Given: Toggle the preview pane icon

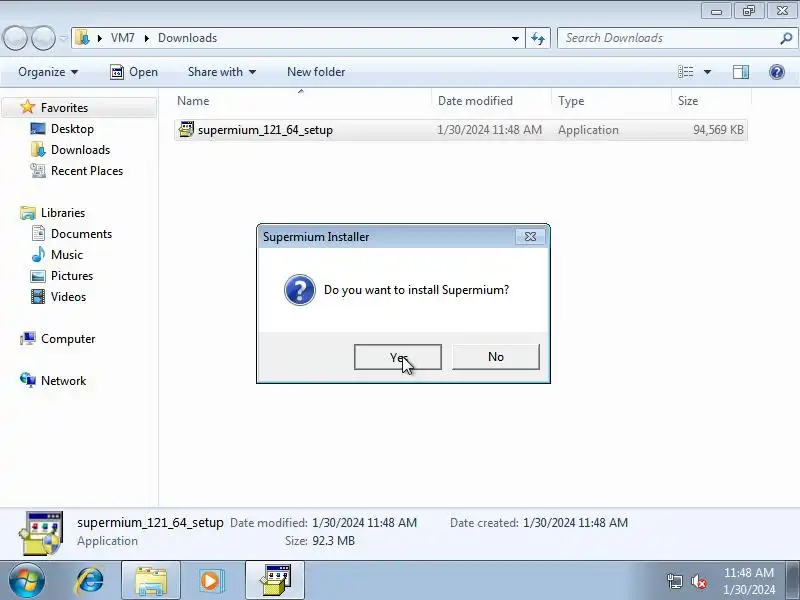Looking at the screenshot, I should (741, 72).
